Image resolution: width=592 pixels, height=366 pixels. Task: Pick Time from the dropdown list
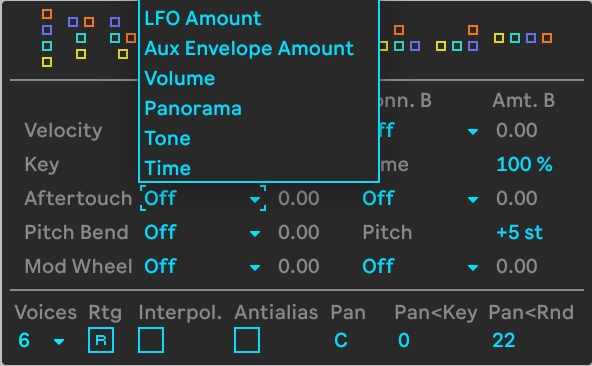168,168
